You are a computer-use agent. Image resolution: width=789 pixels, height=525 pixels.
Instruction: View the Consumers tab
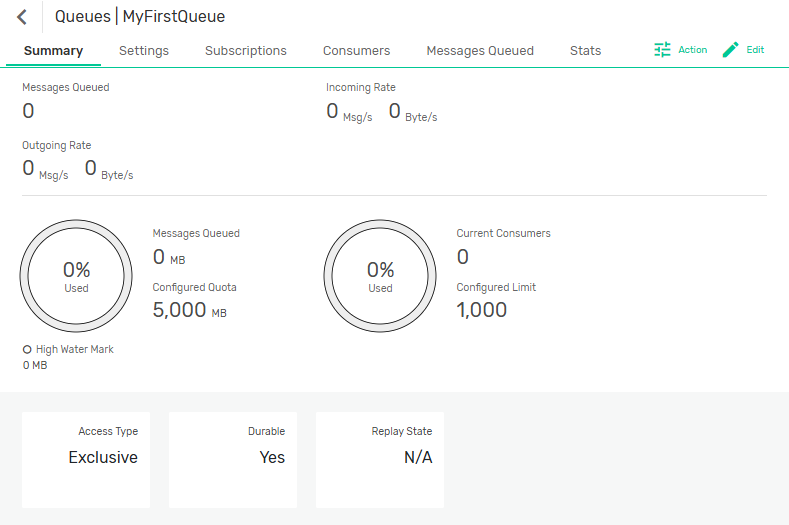pyautogui.click(x=356, y=51)
